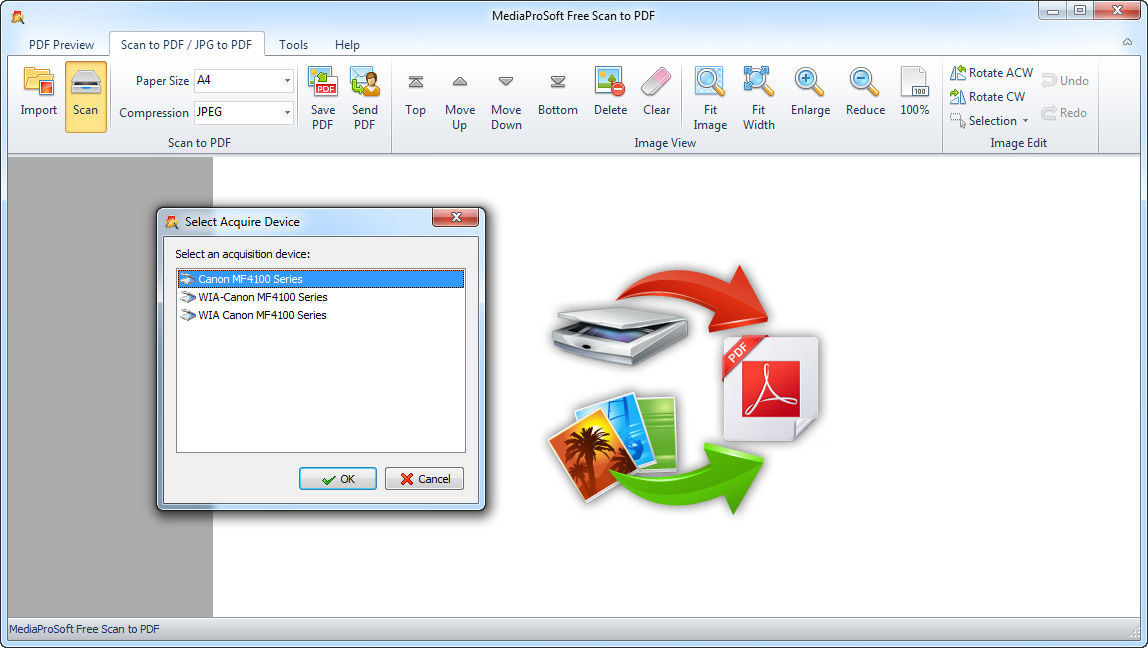The height and width of the screenshot is (648, 1148).
Task: Move image to Top
Action: pos(415,96)
